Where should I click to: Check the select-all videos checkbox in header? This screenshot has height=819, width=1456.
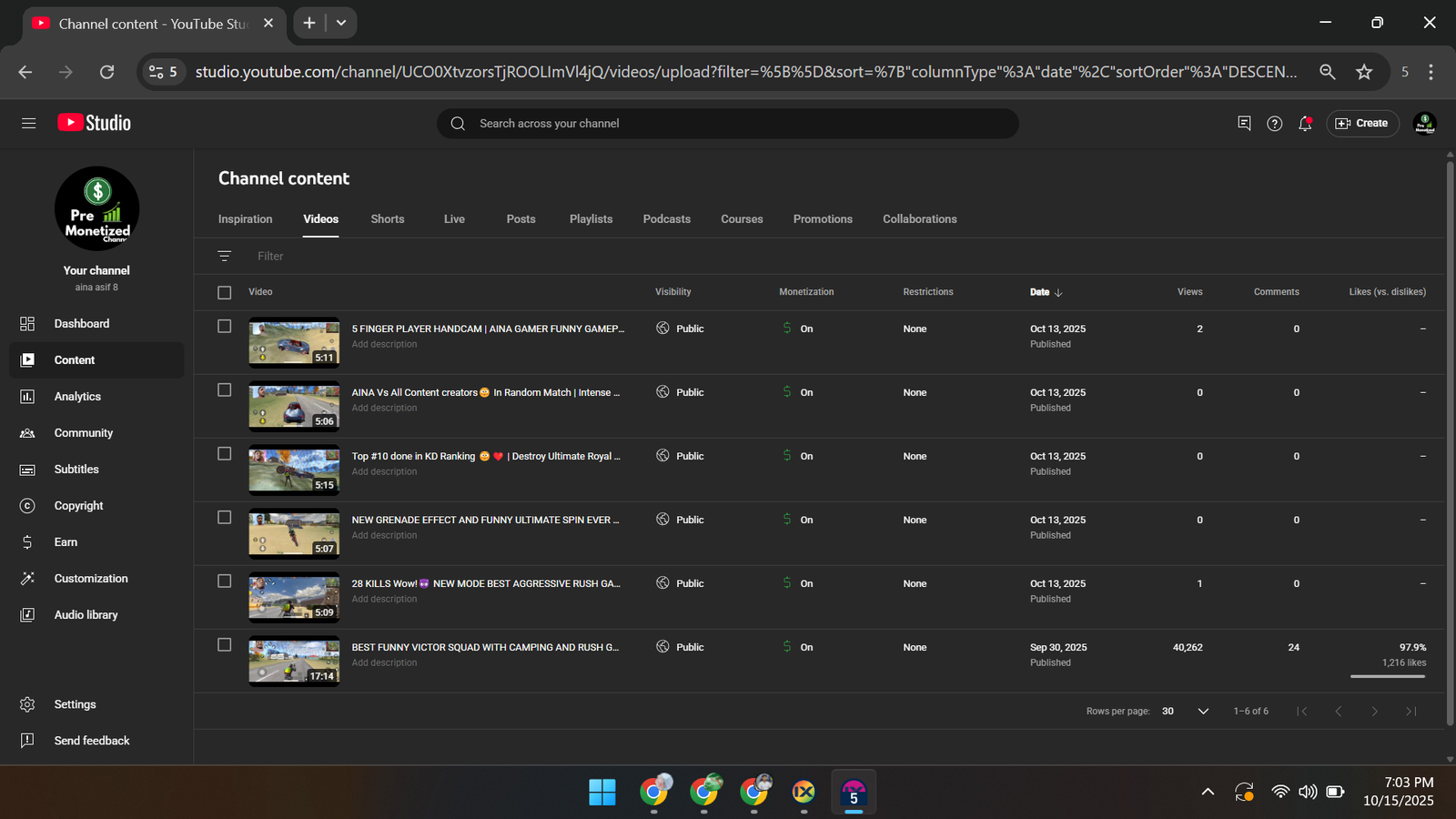tap(225, 292)
